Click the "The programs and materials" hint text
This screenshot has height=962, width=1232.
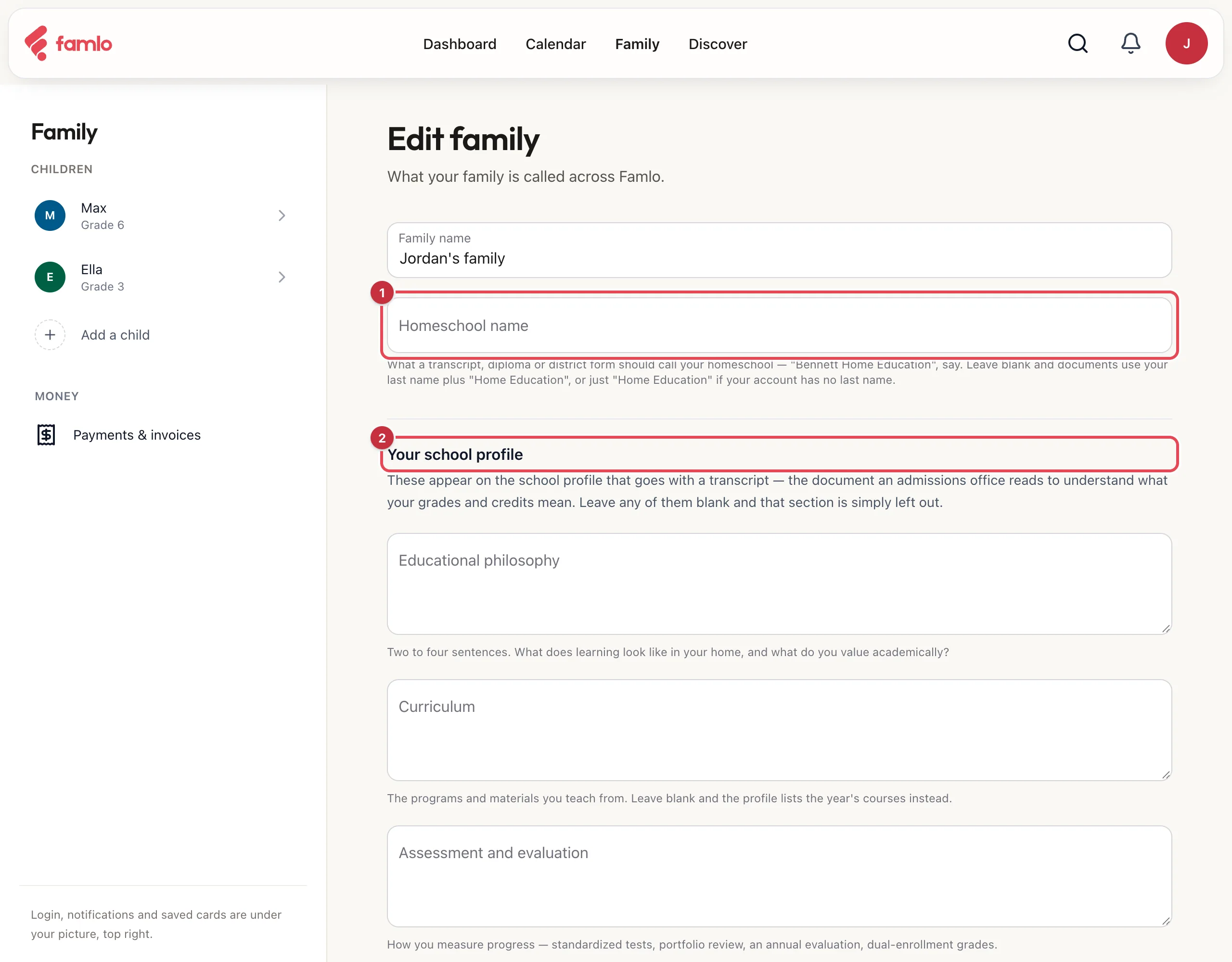[x=669, y=798]
